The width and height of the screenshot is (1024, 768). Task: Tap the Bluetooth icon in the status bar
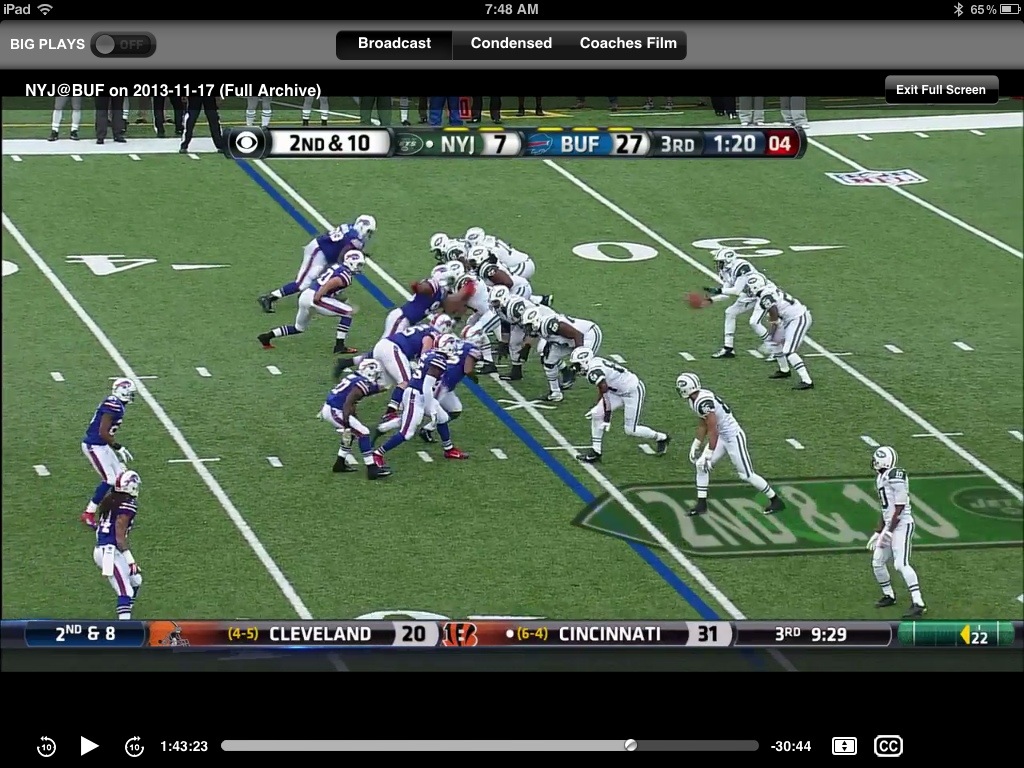click(958, 9)
